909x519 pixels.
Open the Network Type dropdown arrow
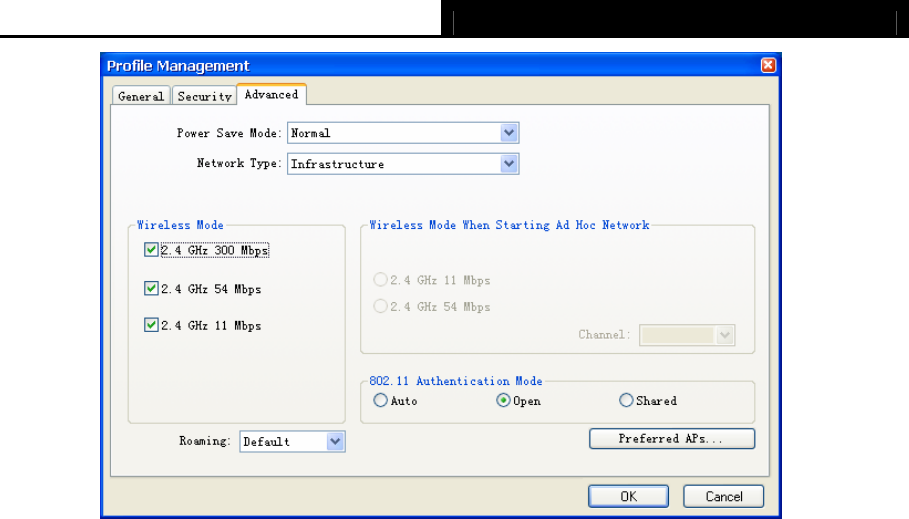[509, 164]
